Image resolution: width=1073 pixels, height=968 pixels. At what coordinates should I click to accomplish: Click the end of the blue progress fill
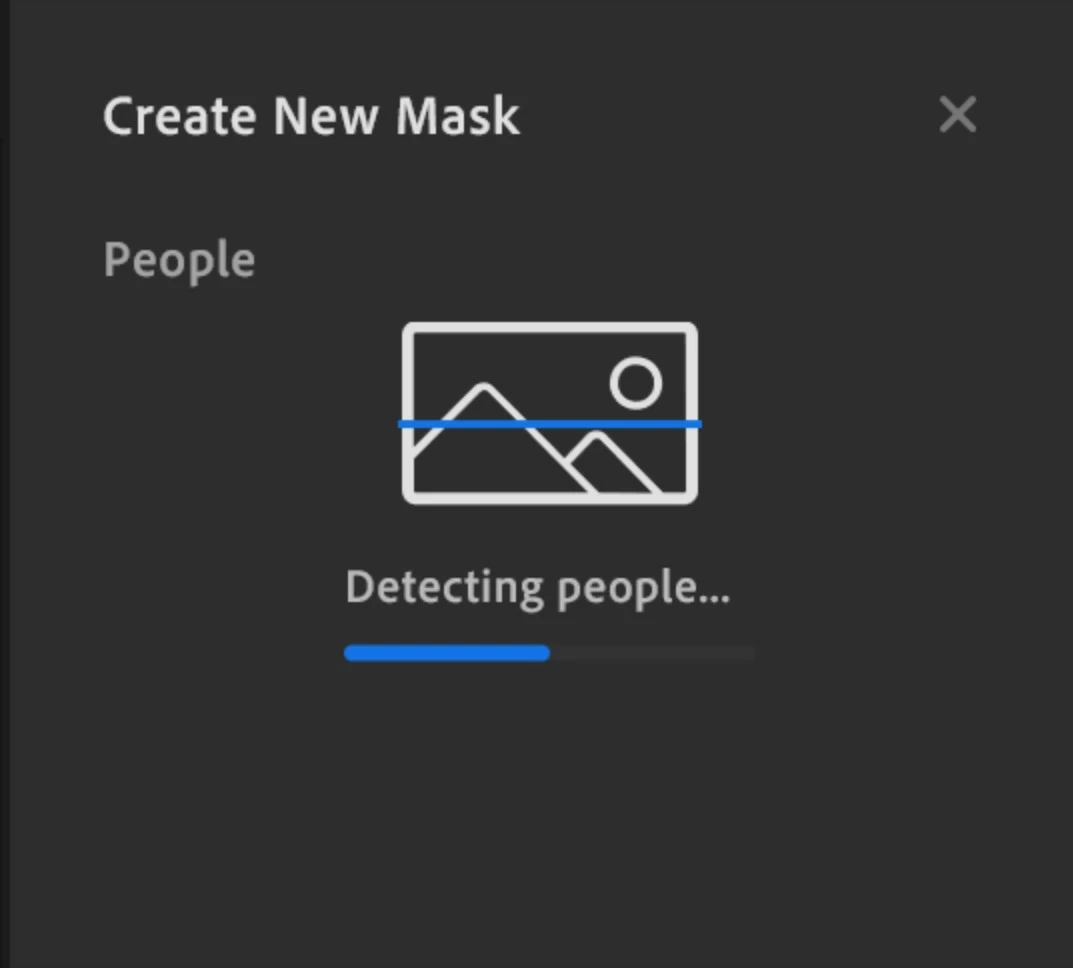pyautogui.click(x=543, y=653)
